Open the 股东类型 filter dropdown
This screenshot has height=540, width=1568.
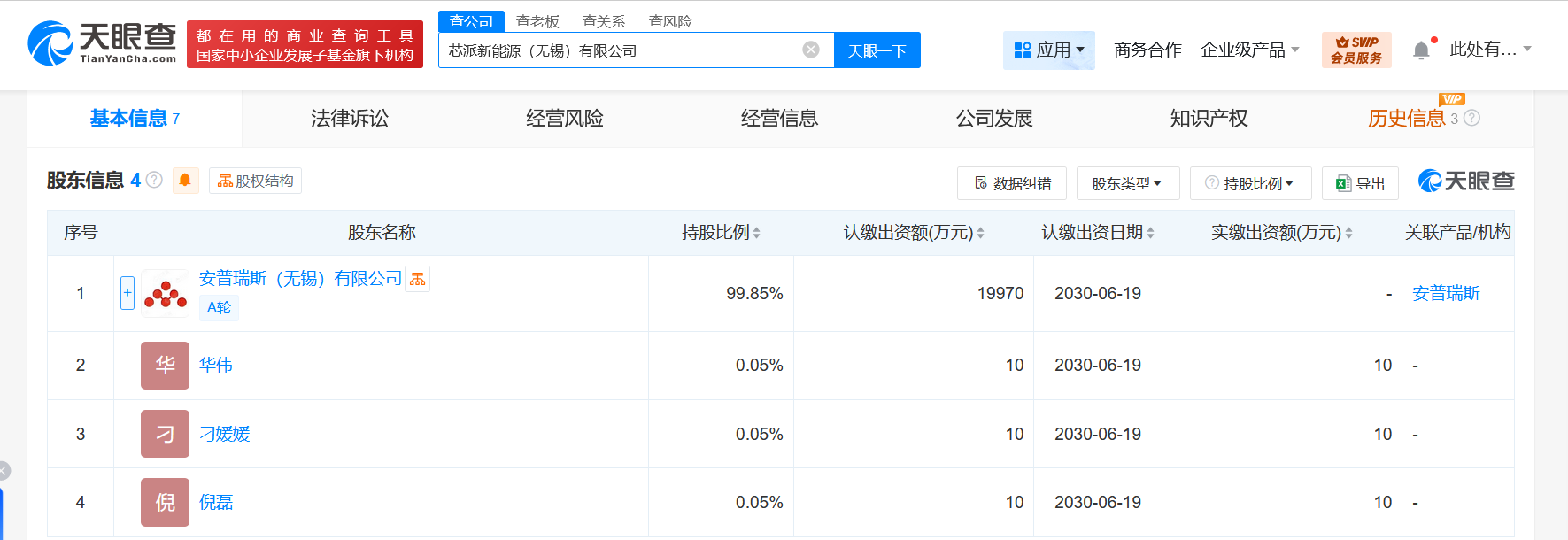click(1128, 183)
